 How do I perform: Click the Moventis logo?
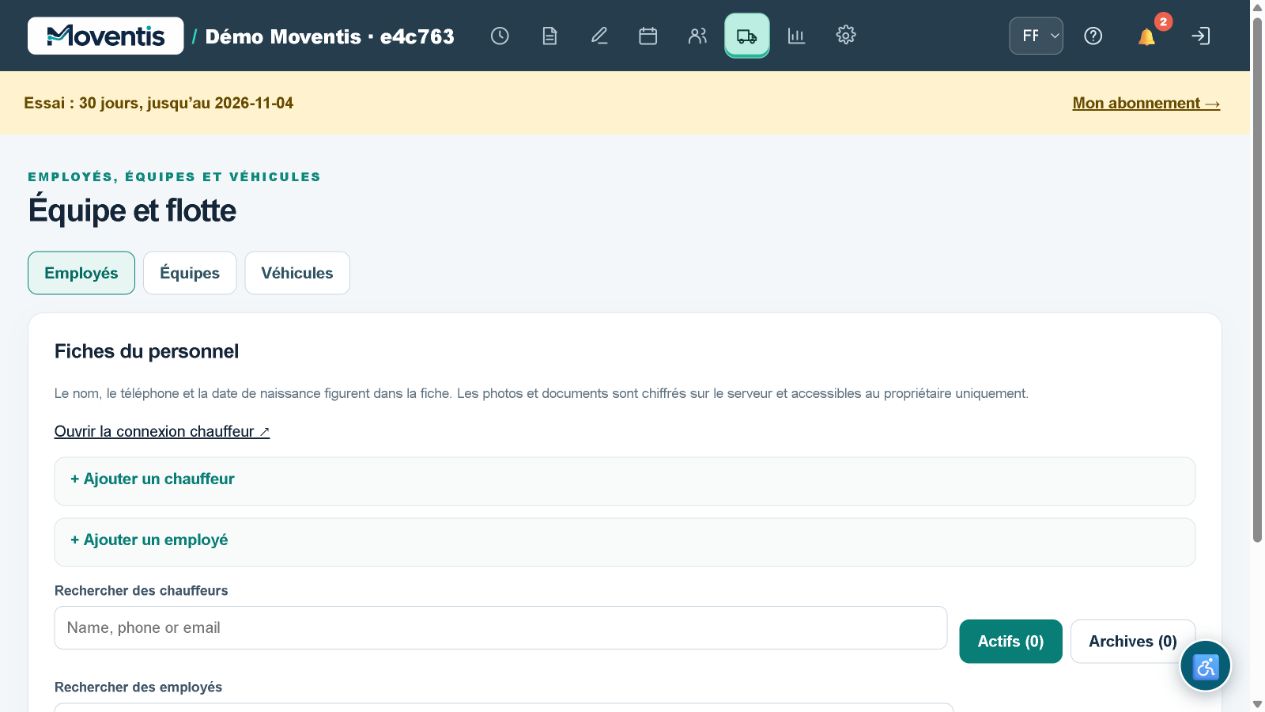pyautogui.click(x=106, y=36)
